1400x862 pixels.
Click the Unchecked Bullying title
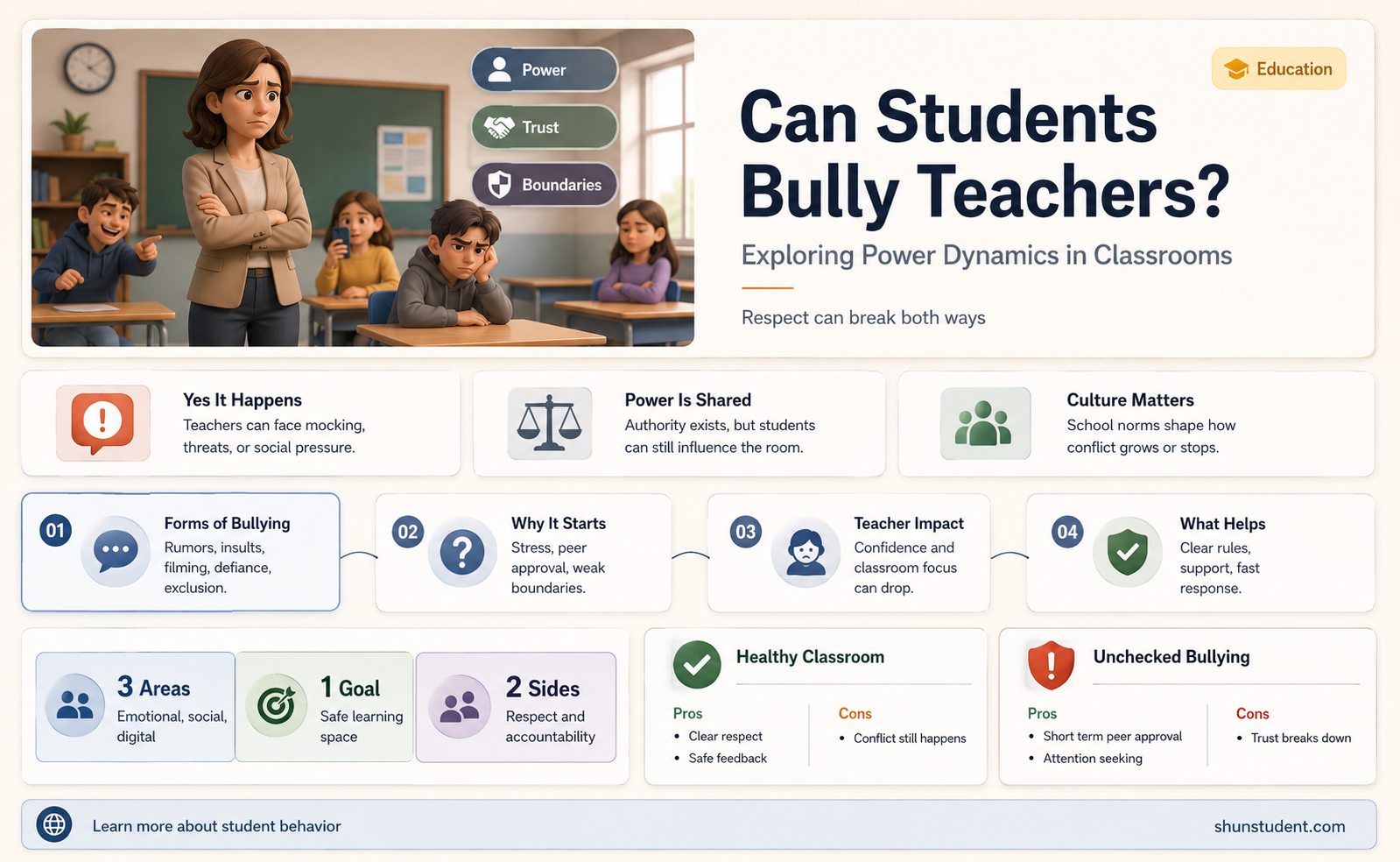click(x=1171, y=656)
